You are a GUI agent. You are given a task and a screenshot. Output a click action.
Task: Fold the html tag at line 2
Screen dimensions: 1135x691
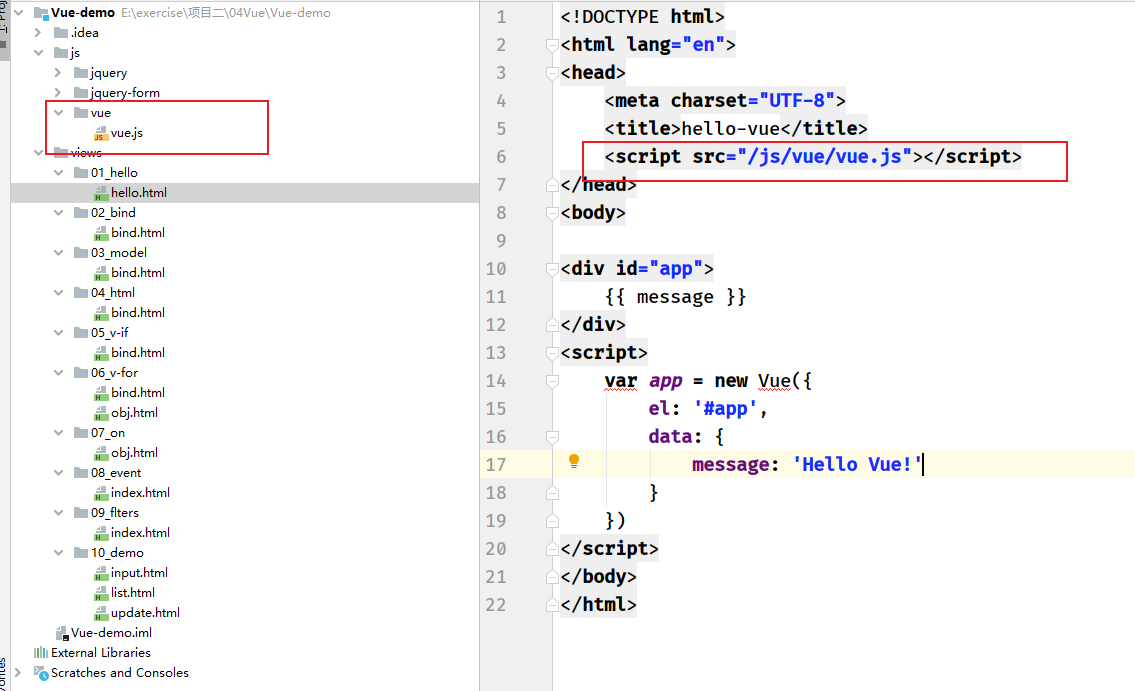click(552, 45)
